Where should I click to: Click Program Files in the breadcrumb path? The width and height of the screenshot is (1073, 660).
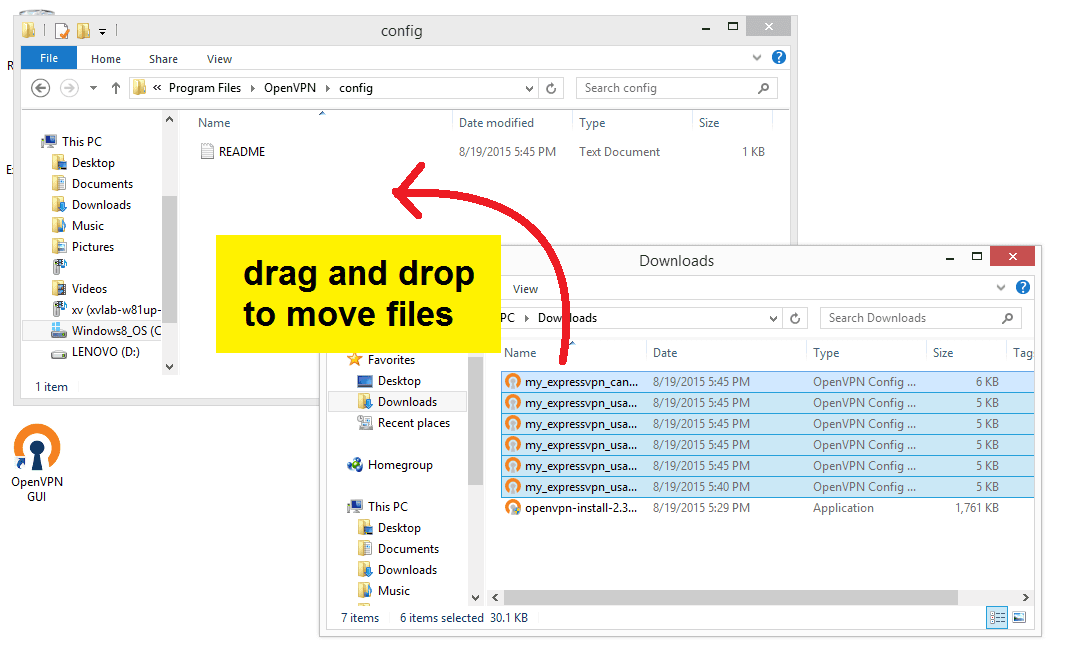pos(205,88)
